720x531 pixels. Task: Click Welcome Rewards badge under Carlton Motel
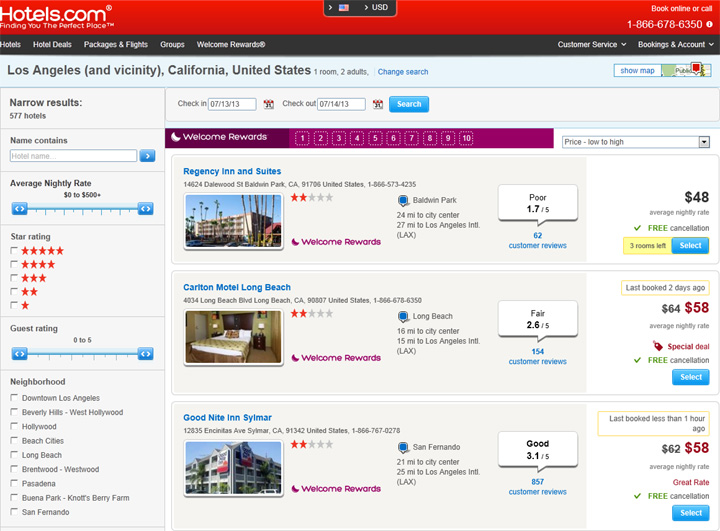[x=336, y=358]
